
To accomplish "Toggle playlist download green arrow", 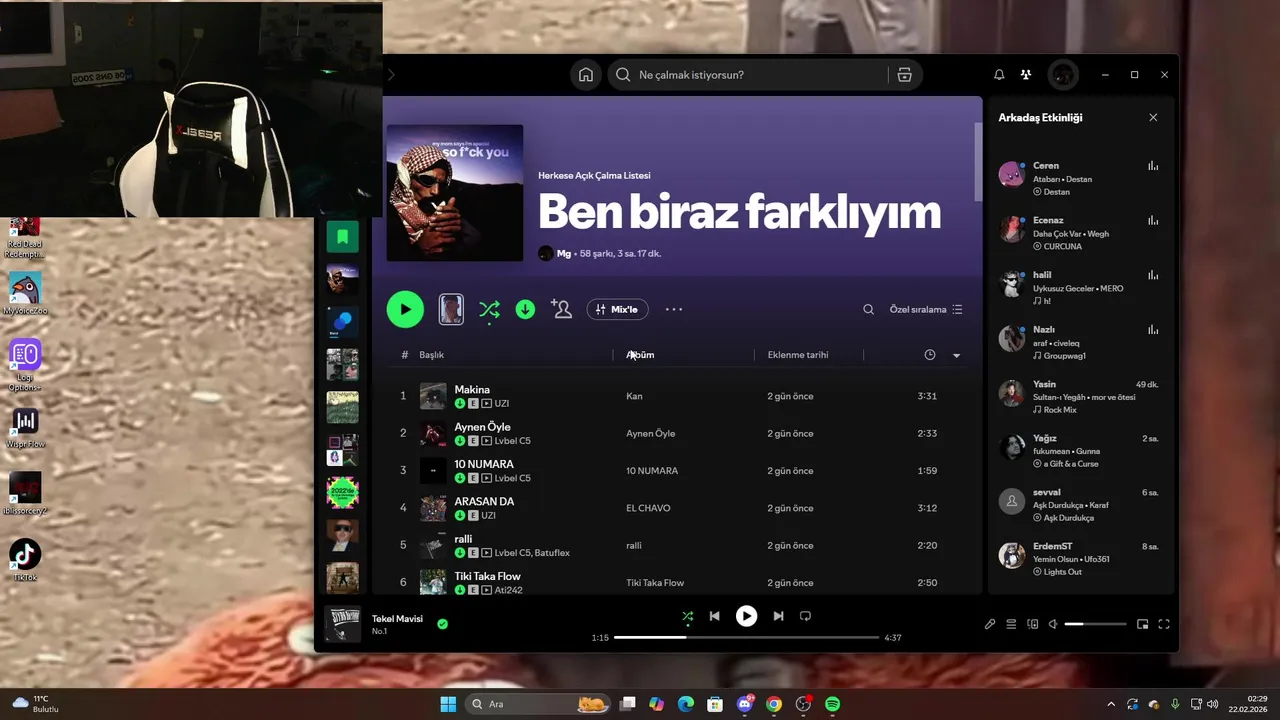I will [x=525, y=310].
